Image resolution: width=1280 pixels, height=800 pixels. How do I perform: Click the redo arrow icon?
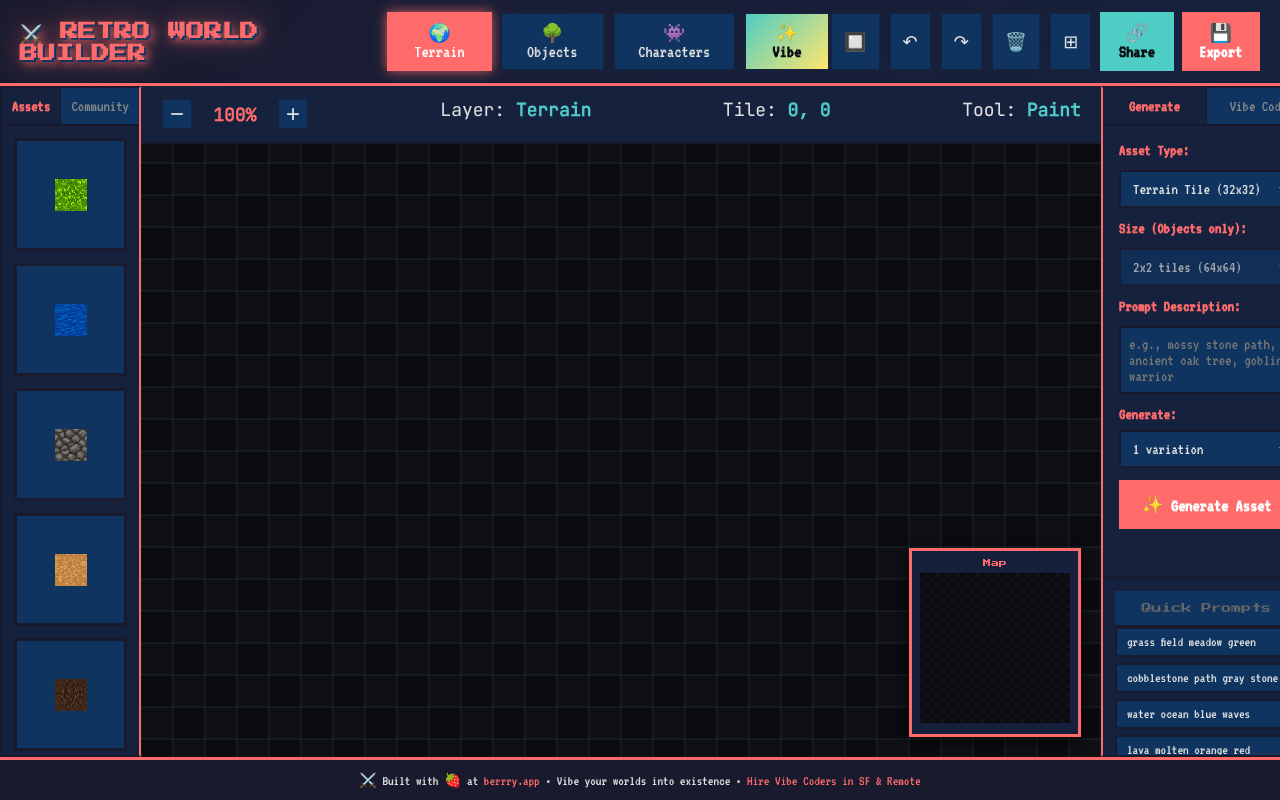961,42
